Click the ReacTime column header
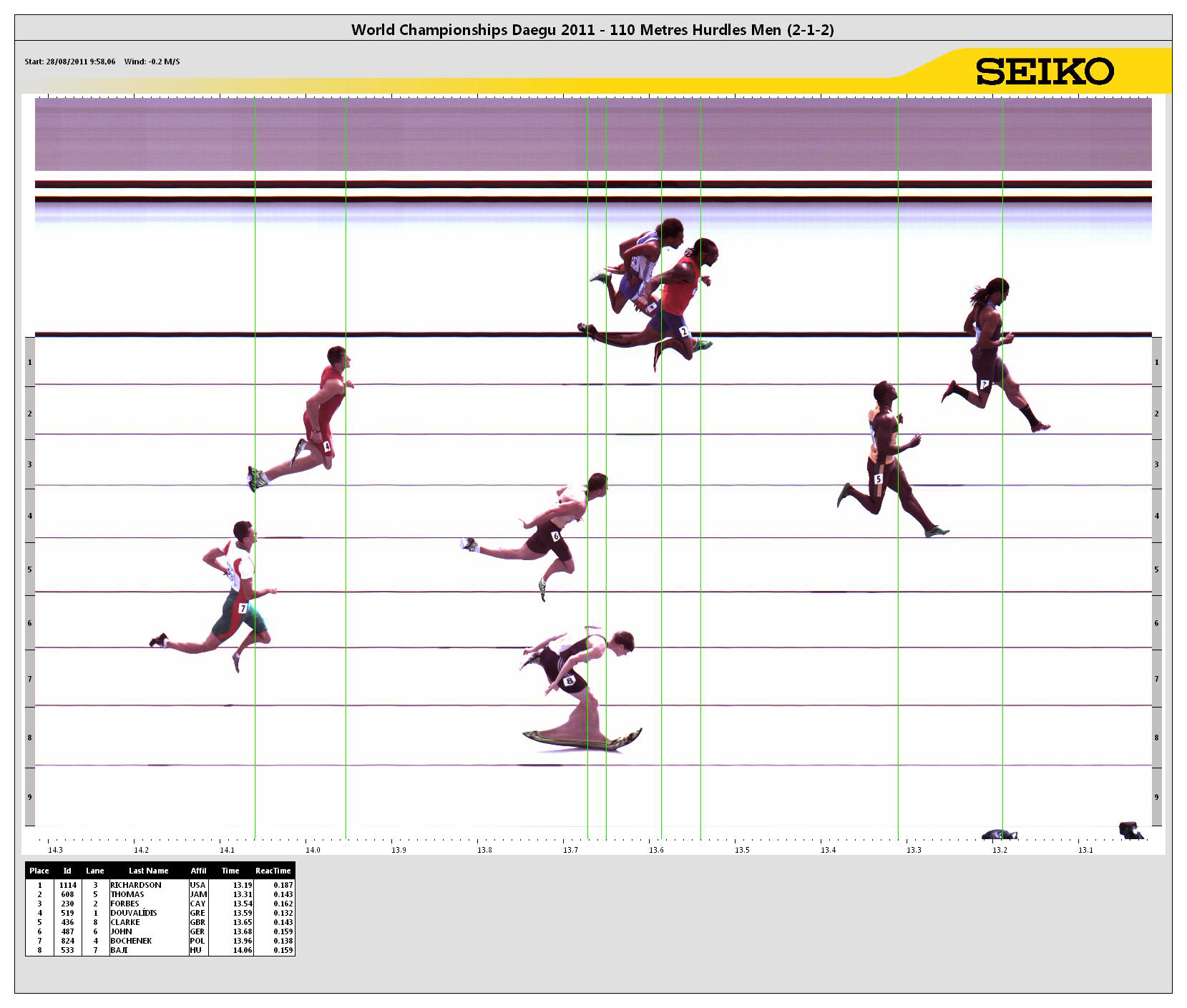 pos(273,871)
